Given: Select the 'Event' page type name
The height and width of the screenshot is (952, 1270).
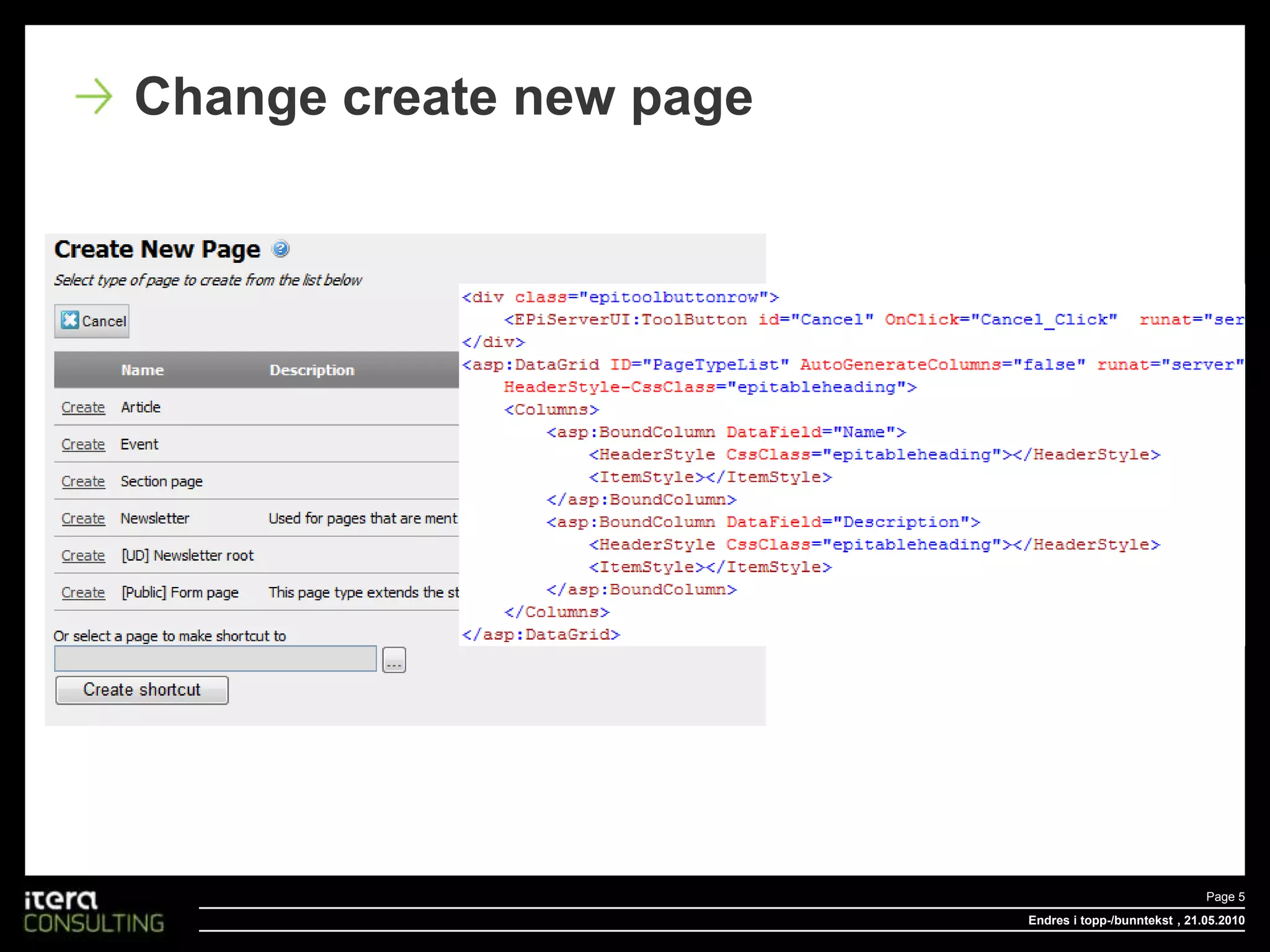Looking at the screenshot, I should point(140,444).
